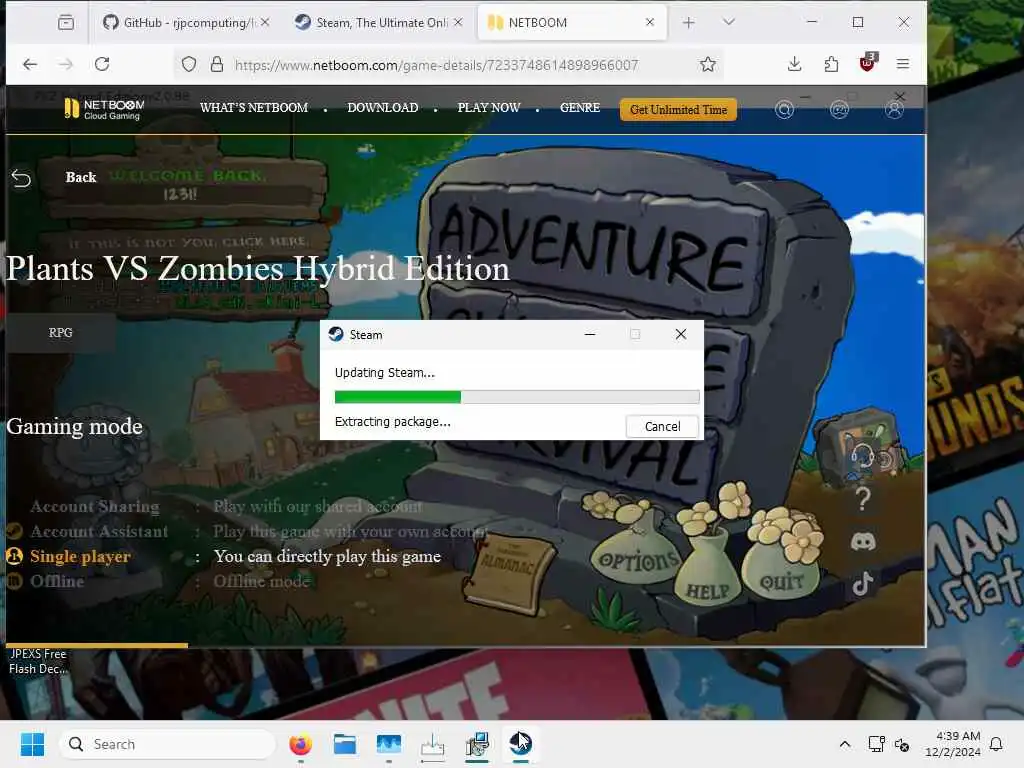Minimize the Steam updater dialog

(590, 334)
